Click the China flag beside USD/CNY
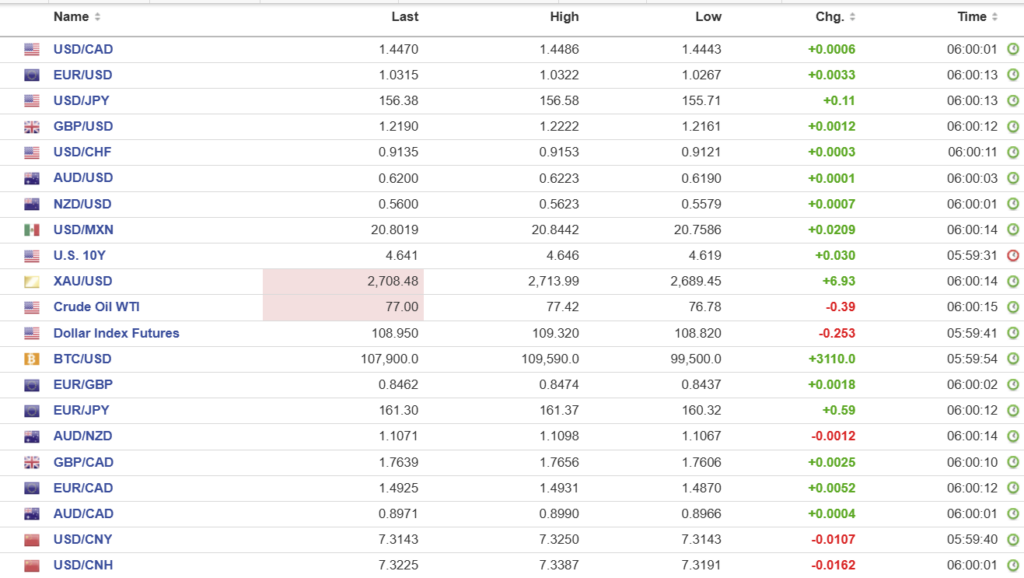1024x578 pixels. [x=32, y=540]
